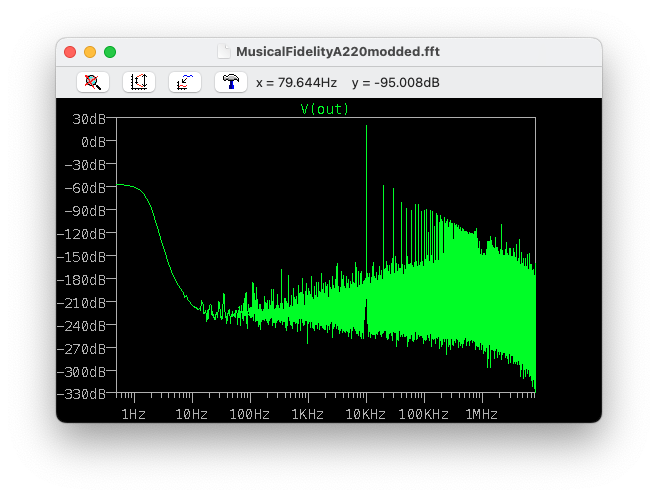Click the -90dB vertical axis label
Viewport: 658px width, 497px height.
[85, 211]
